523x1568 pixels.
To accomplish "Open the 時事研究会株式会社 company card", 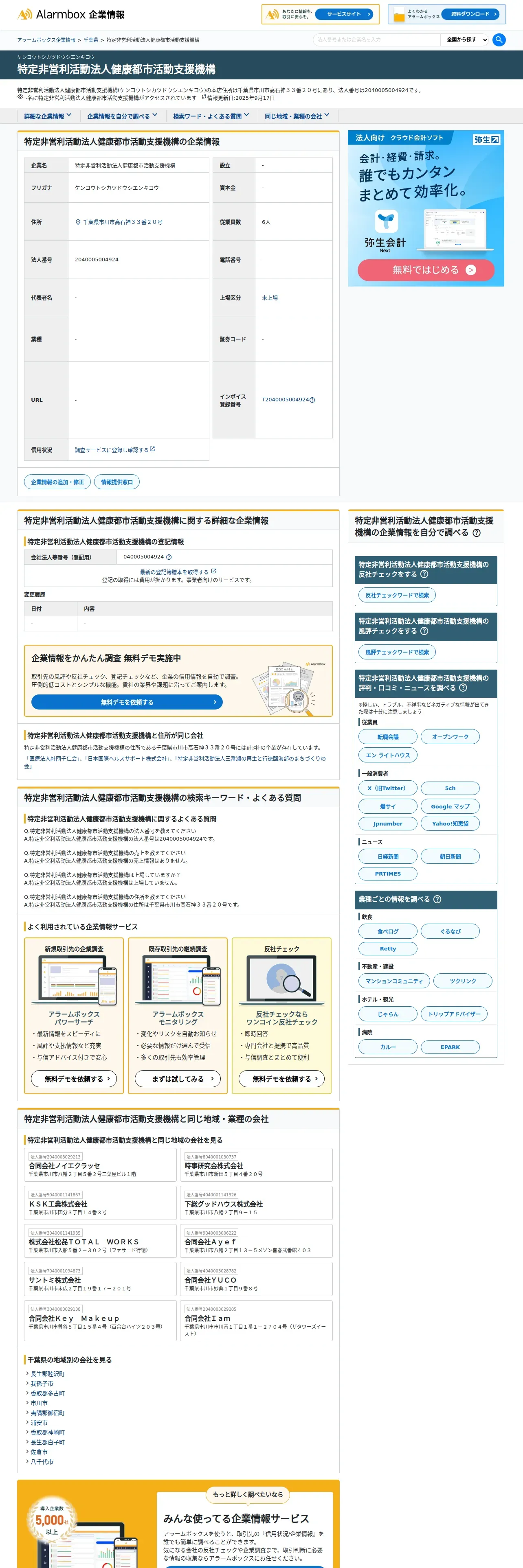I will (x=256, y=1165).
